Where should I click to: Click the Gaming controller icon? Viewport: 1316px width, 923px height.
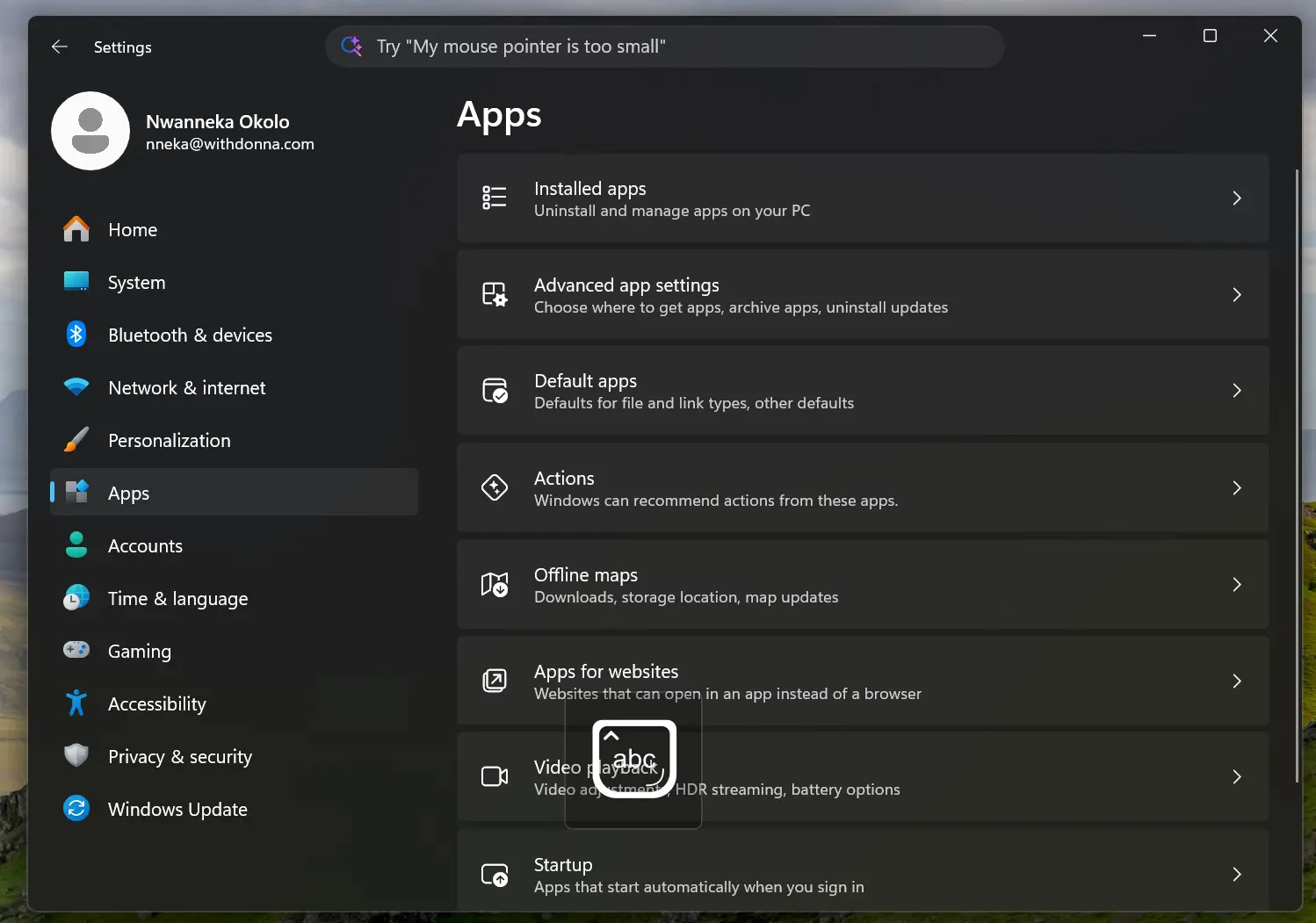(x=76, y=650)
